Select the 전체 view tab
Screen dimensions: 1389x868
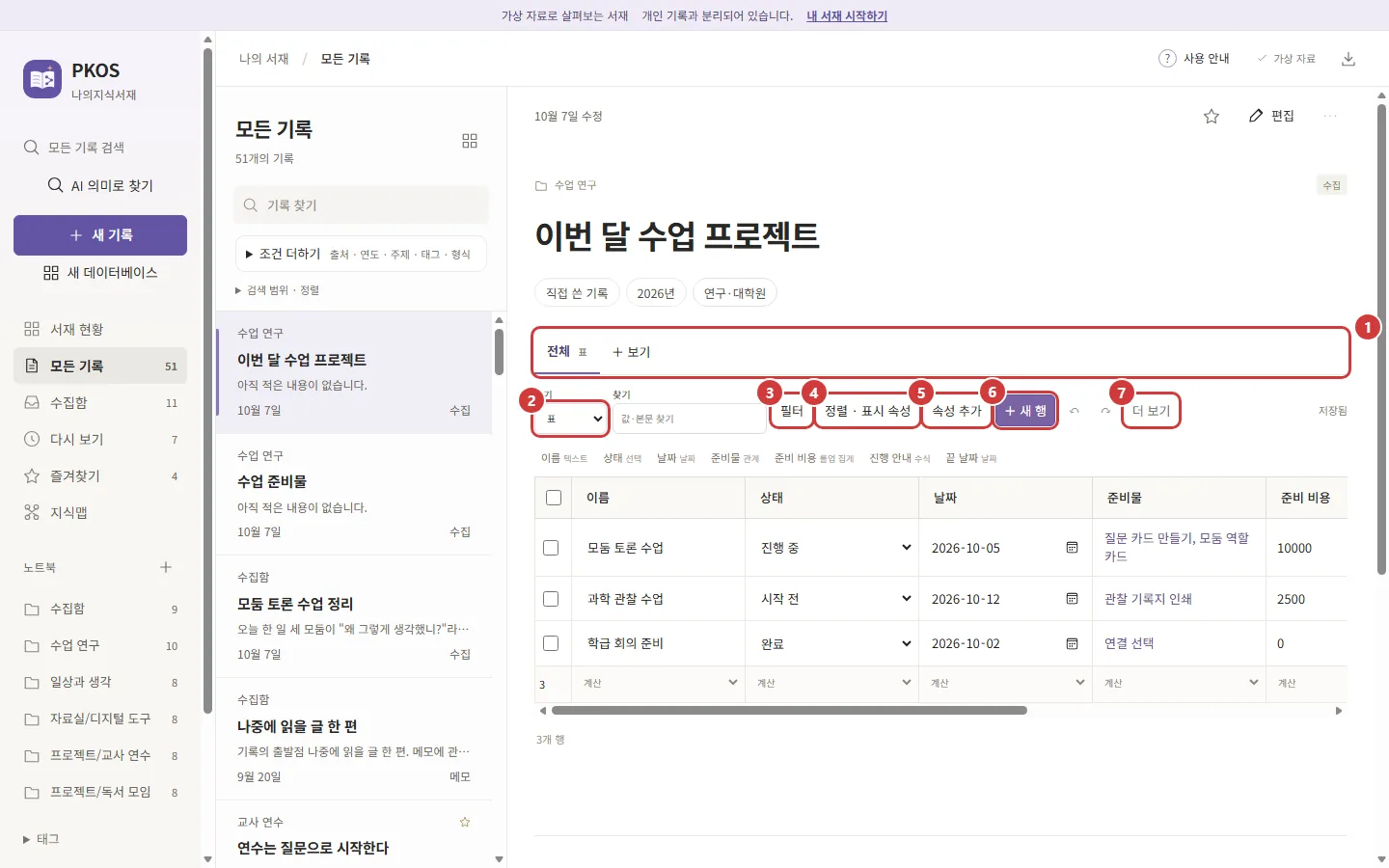click(x=567, y=352)
